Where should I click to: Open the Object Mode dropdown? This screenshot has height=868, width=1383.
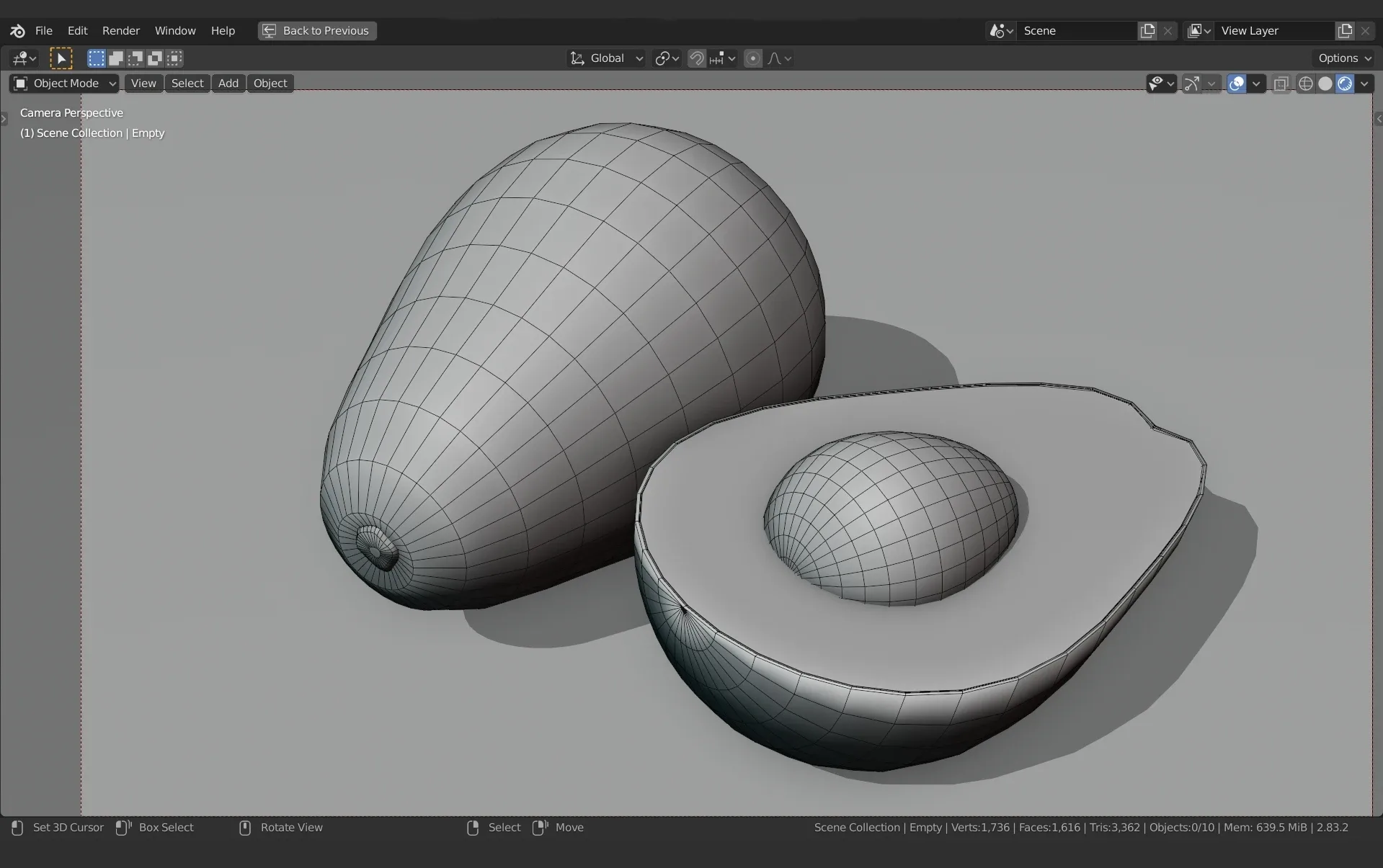click(x=63, y=84)
